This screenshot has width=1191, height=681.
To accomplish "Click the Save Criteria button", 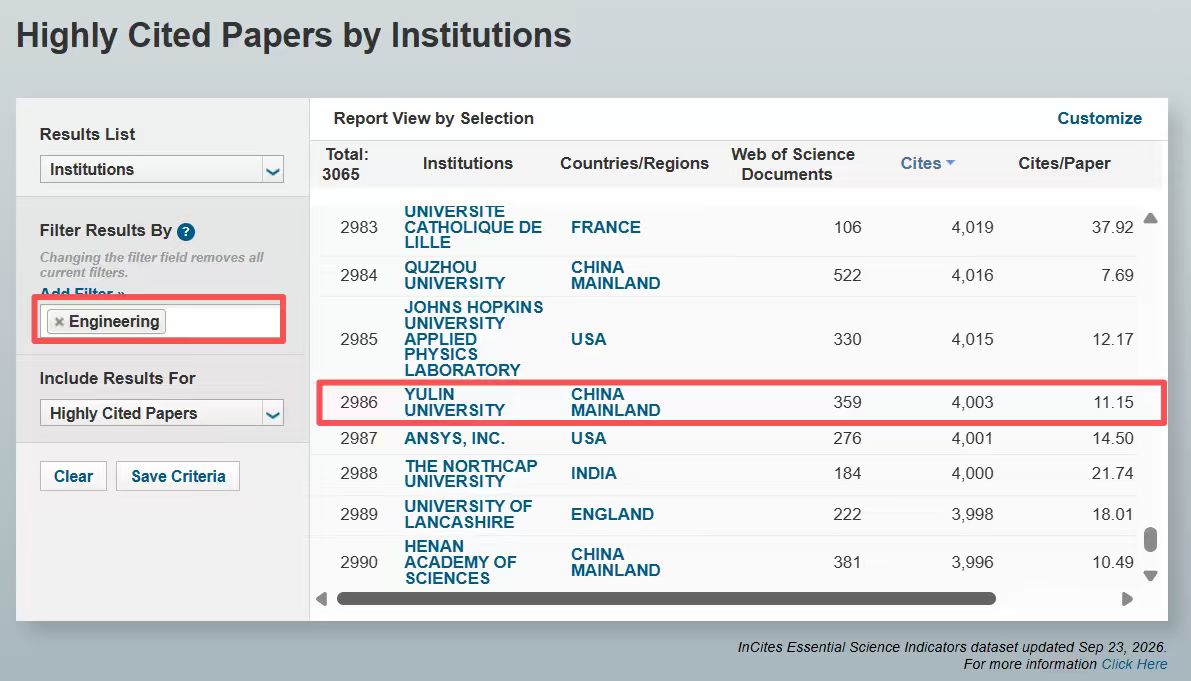I will 178,476.
